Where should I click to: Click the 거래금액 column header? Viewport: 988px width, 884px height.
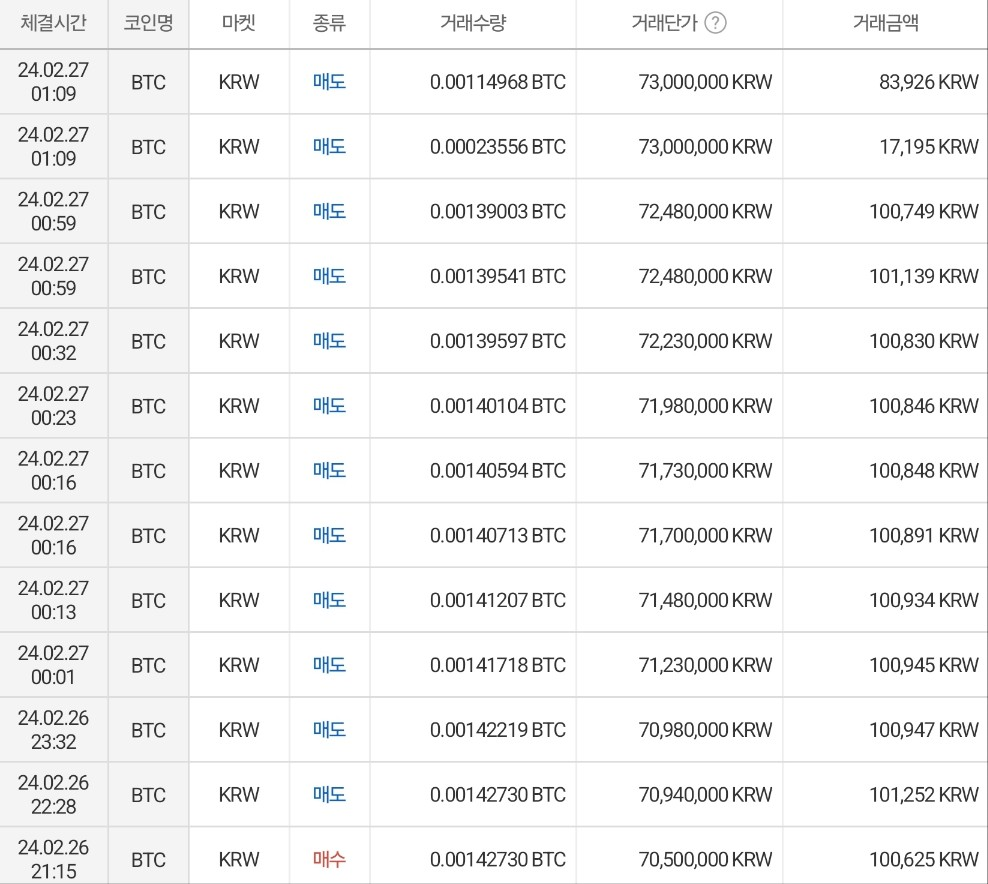pyautogui.click(x=885, y=23)
